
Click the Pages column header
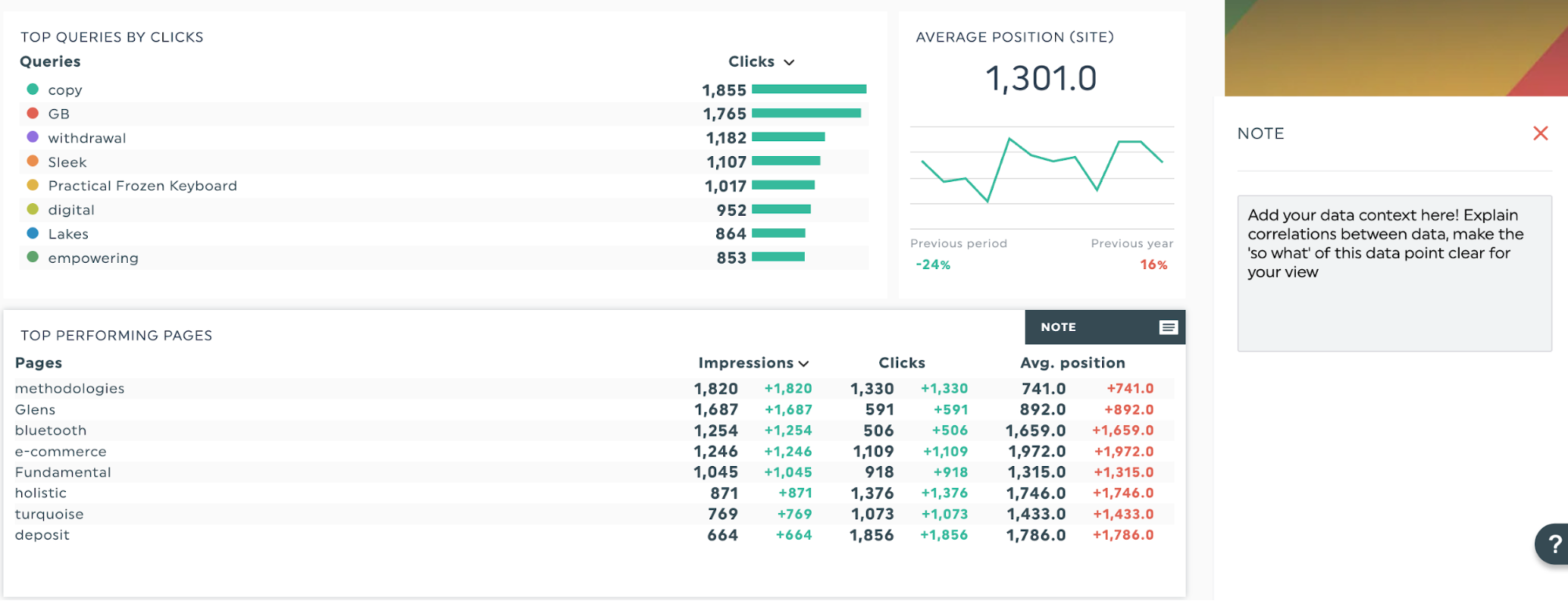pos(38,362)
